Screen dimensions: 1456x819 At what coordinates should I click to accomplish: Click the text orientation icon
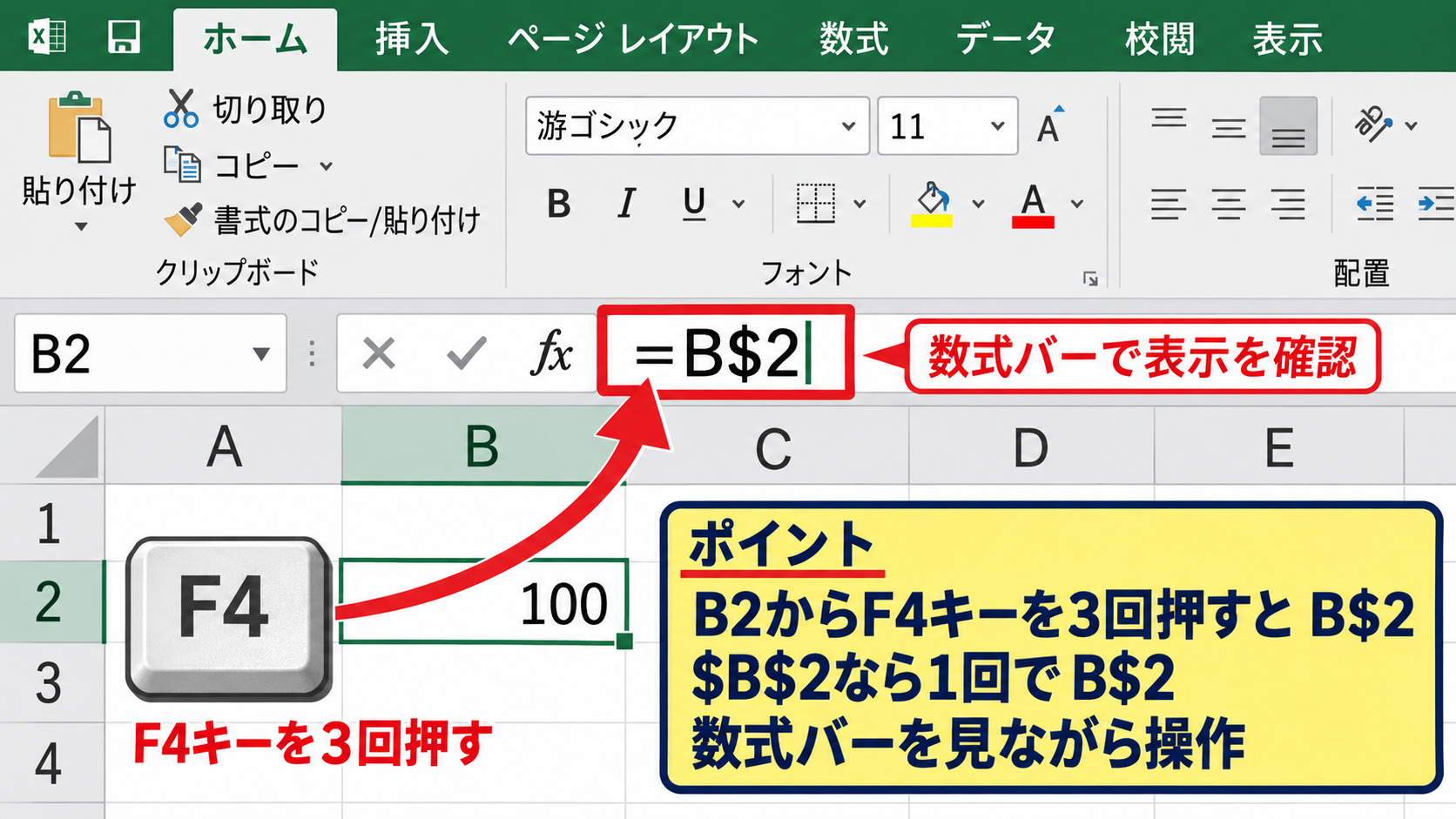pyautogui.click(x=1373, y=124)
